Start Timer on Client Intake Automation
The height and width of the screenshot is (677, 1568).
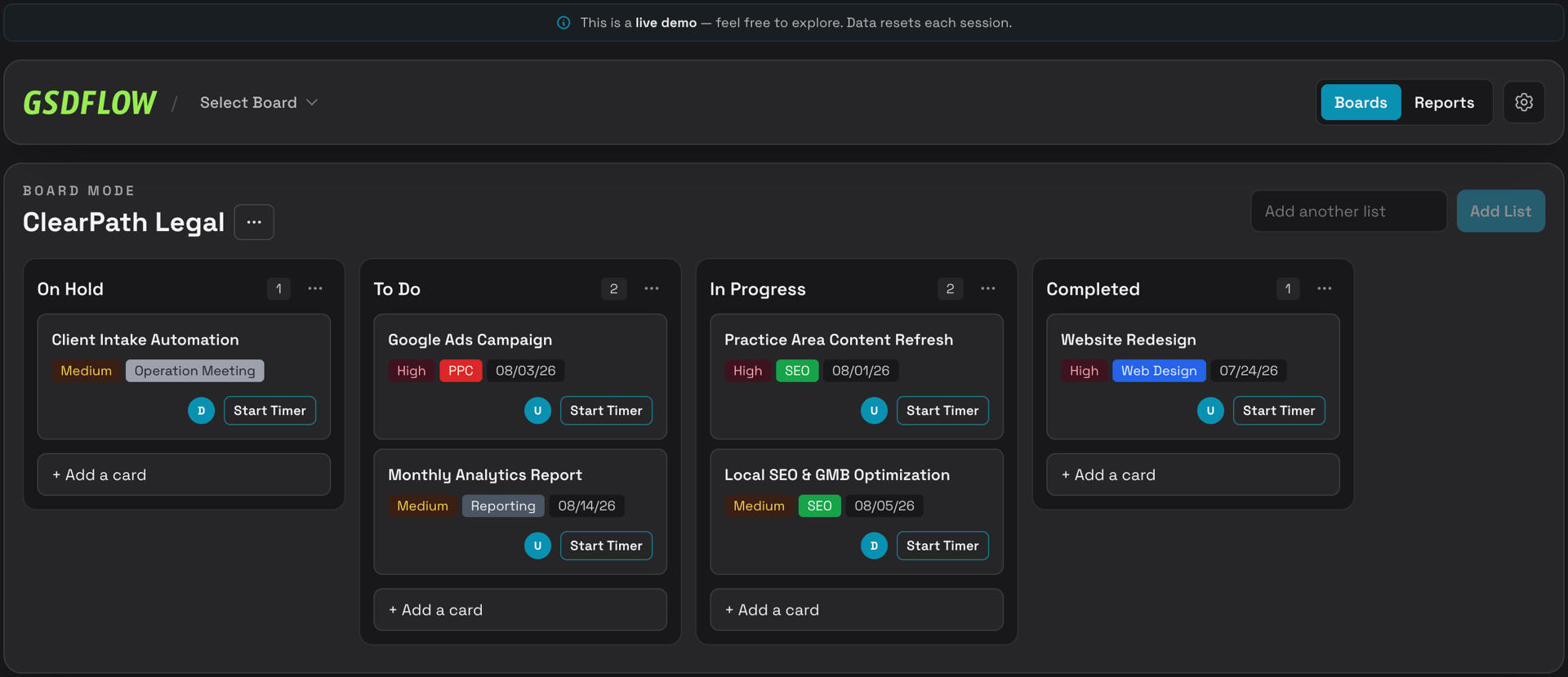(269, 411)
